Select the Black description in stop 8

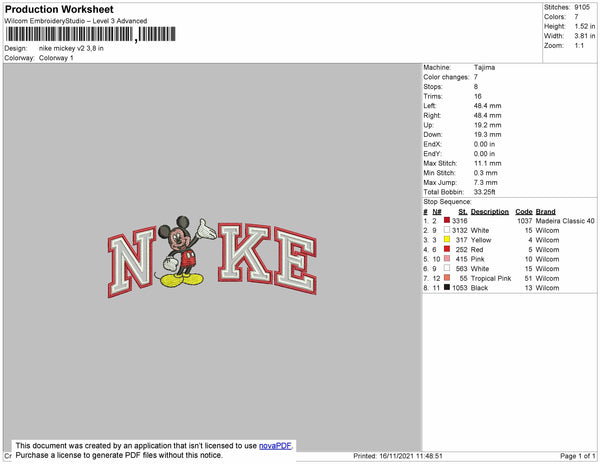click(479, 288)
